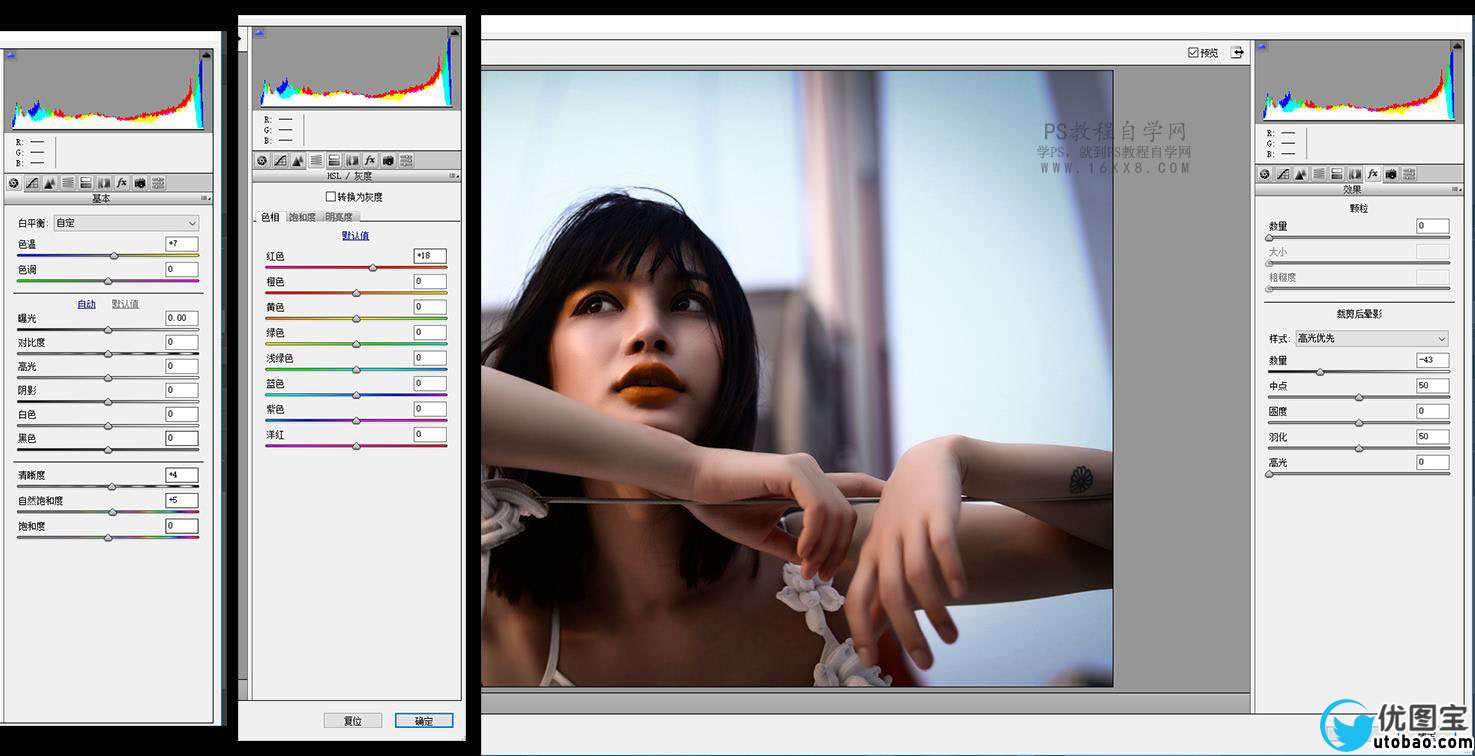Open Lens Corrections icon in the HSL panel
Viewport: 1475px width, 756px height.
pyautogui.click(x=352, y=161)
